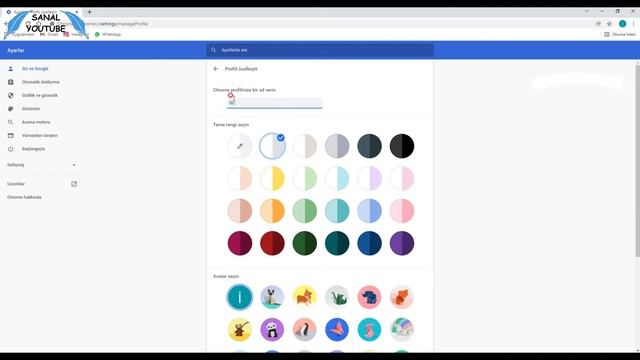Image resolution: width=640 pixels, height=360 pixels.
Task: Select the salmon theme swatch
Action: point(240,211)
